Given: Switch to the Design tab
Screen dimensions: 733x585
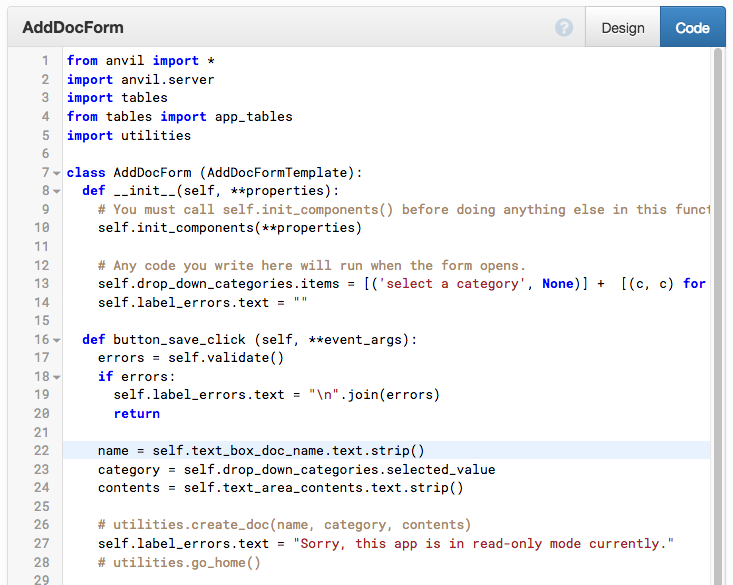Looking at the screenshot, I should pos(622,28).
